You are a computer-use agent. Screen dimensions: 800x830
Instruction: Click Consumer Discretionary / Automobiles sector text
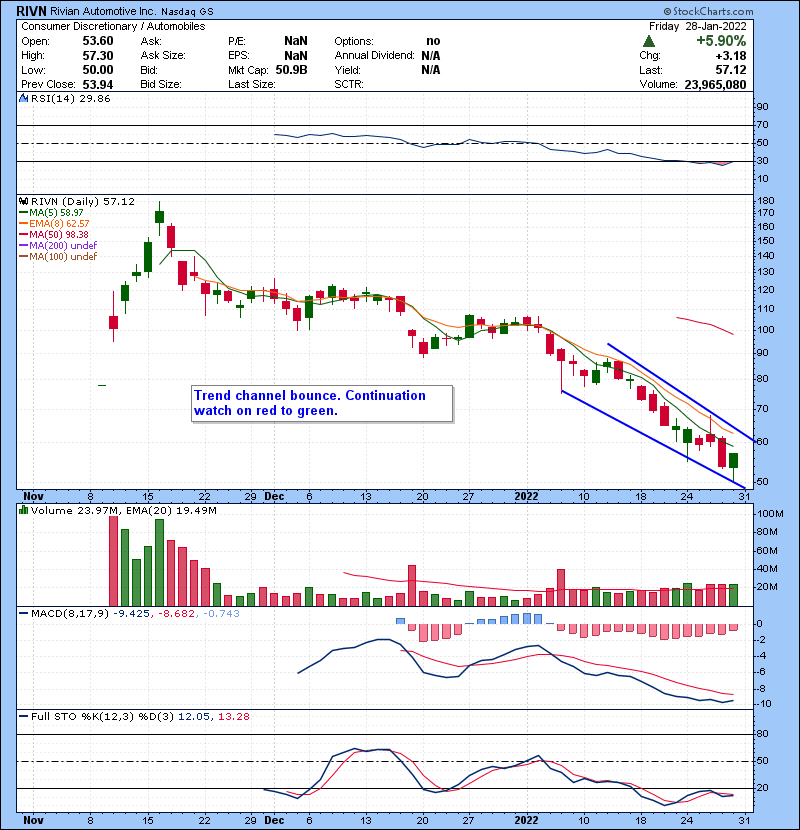click(x=113, y=26)
